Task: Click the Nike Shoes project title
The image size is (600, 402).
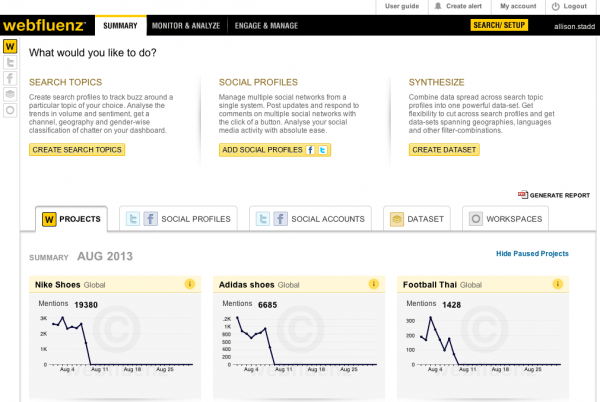Action: point(57,285)
